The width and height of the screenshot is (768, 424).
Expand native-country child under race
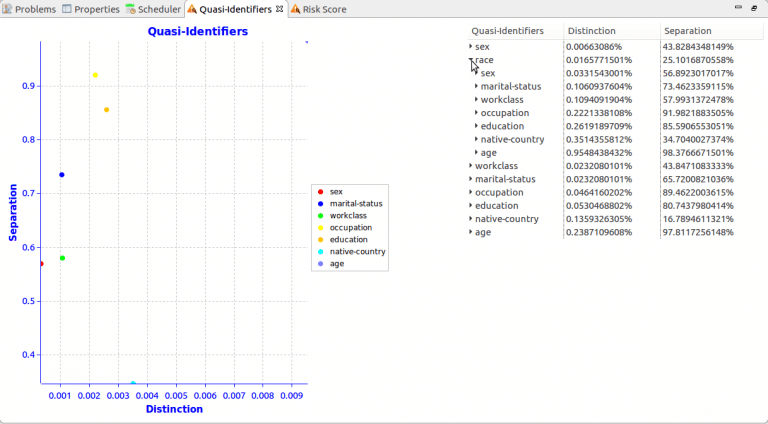click(477, 139)
